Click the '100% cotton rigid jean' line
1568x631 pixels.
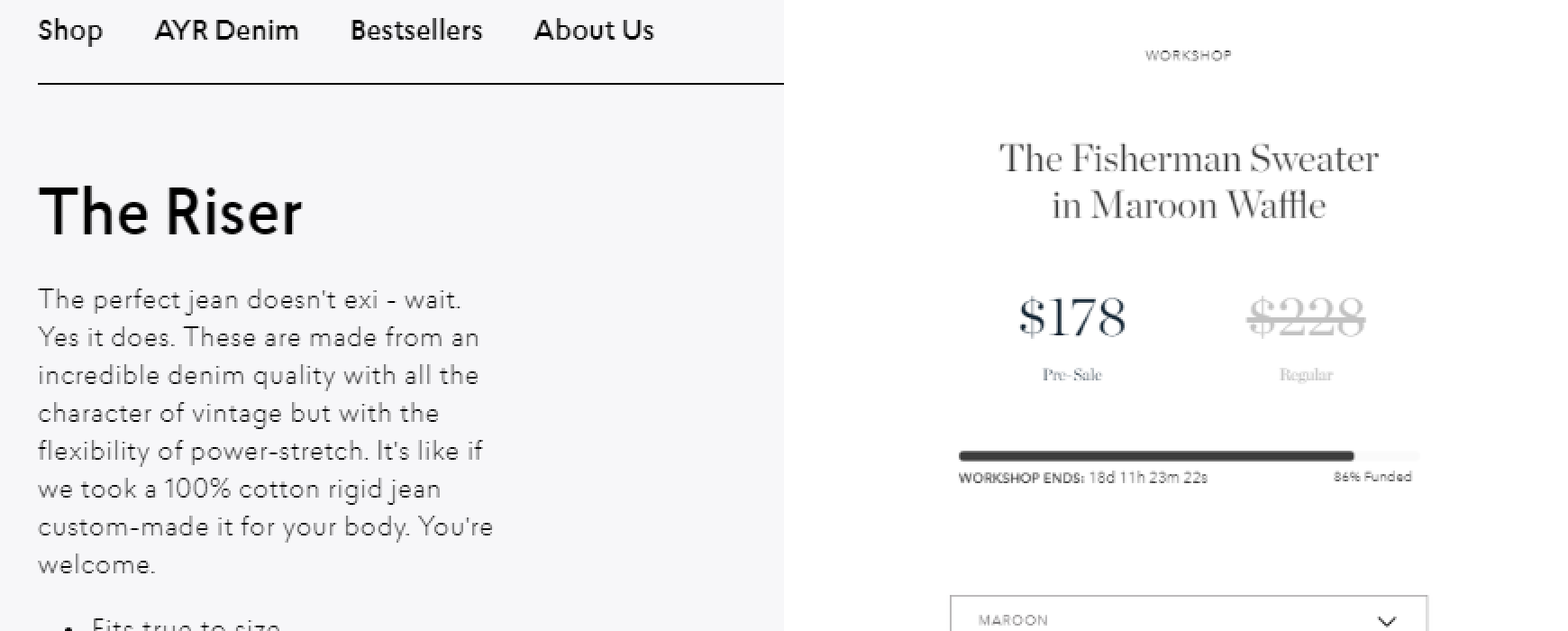coord(239,489)
